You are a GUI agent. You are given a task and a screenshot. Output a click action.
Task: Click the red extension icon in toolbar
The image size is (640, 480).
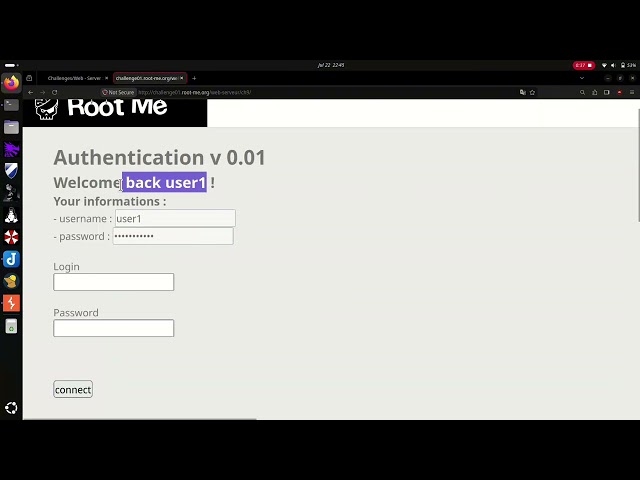(620, 92)
